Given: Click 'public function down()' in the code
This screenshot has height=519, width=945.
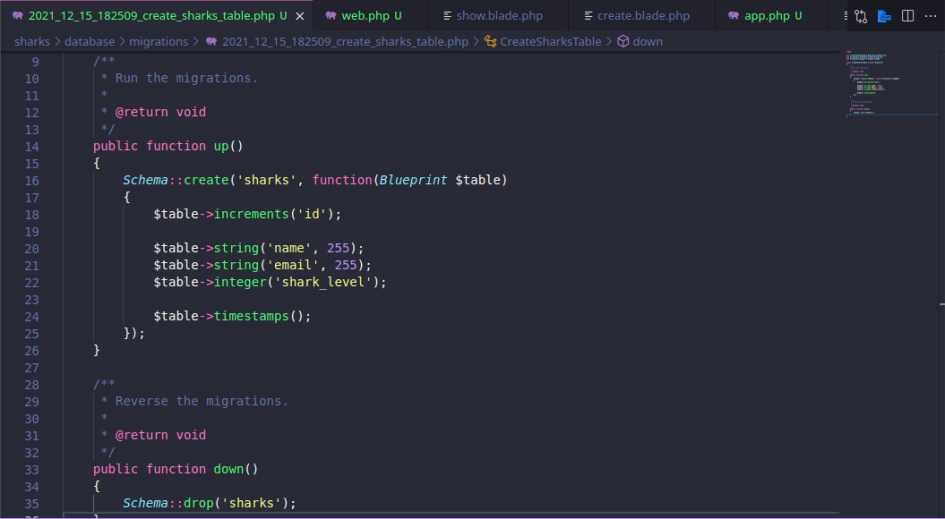Looking at the screenshot, I should pos(175,469).
